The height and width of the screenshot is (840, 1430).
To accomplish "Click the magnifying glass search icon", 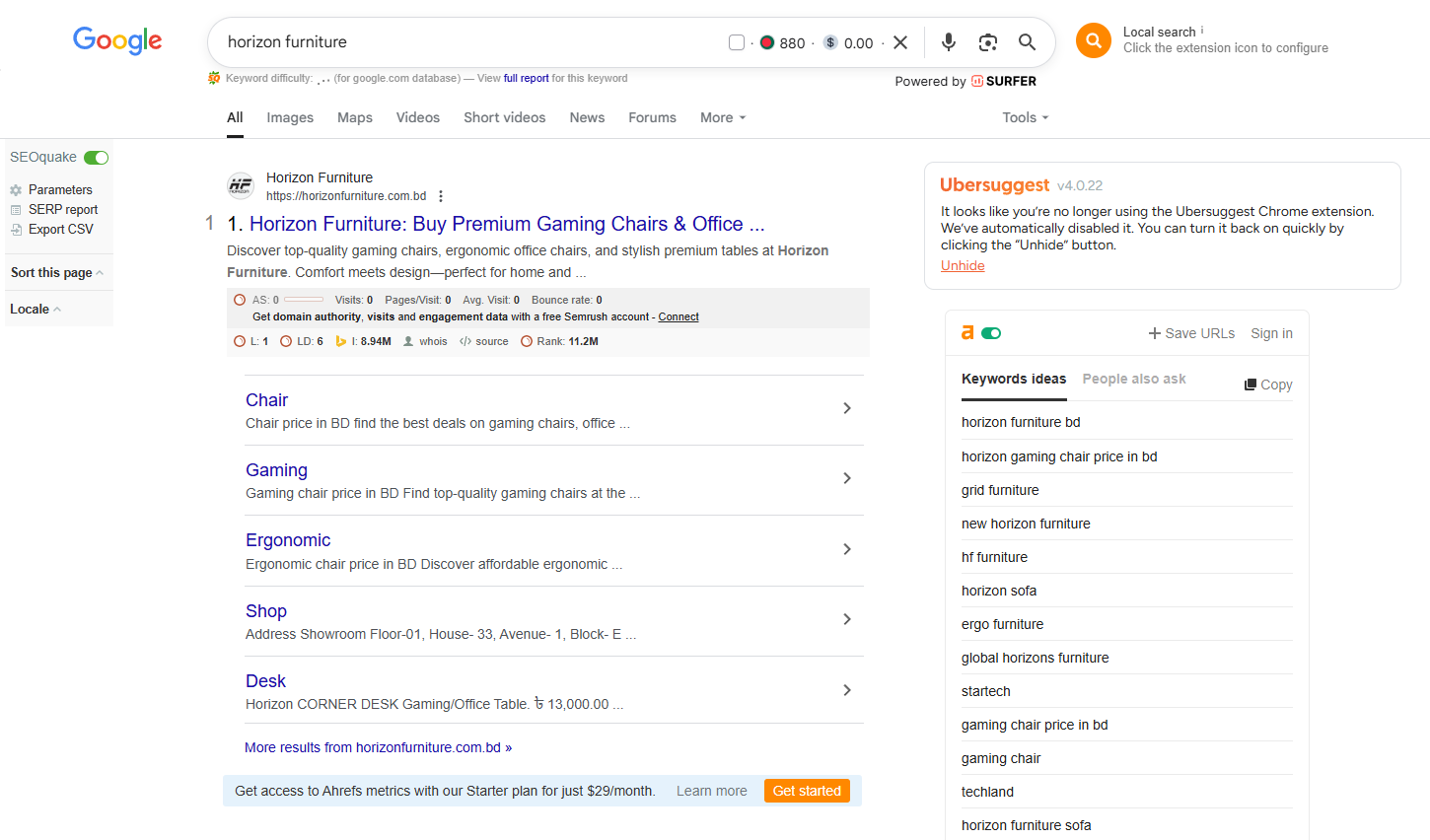I will click(x=1027, y=42).
